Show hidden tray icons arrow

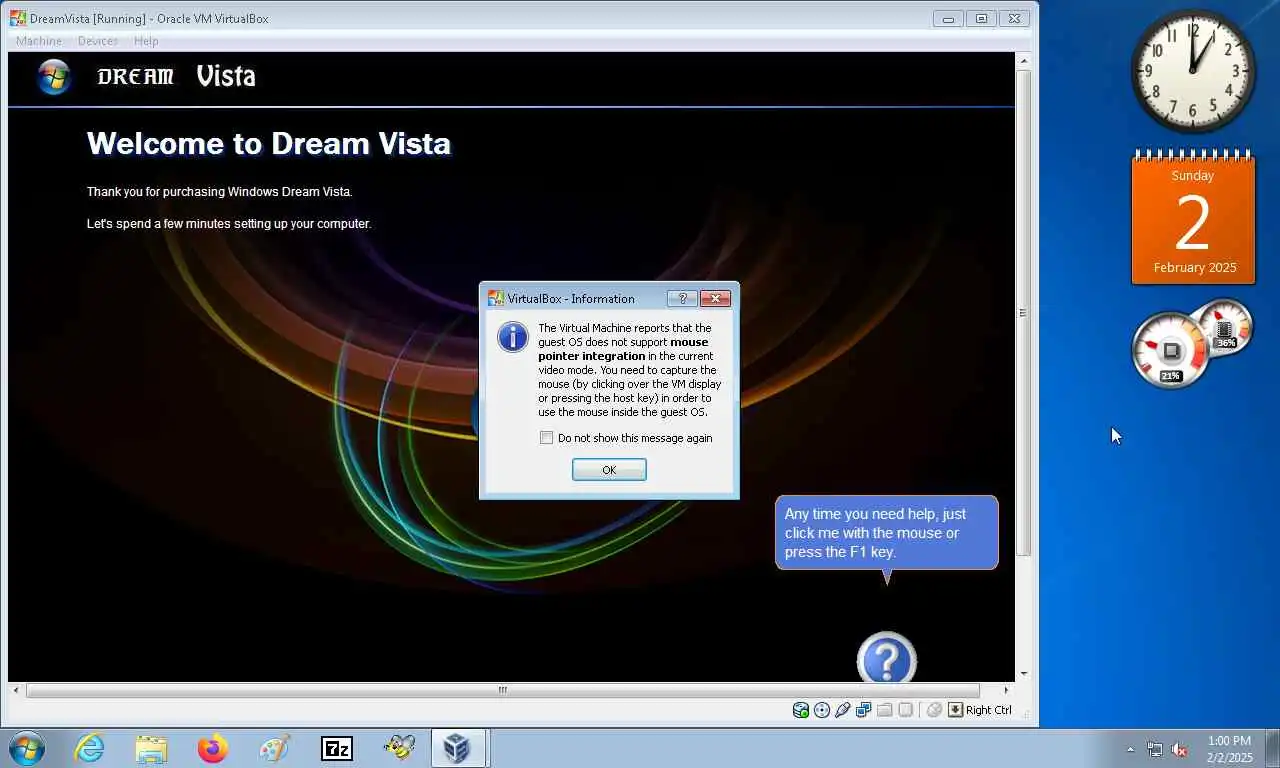pos(1131,749)
